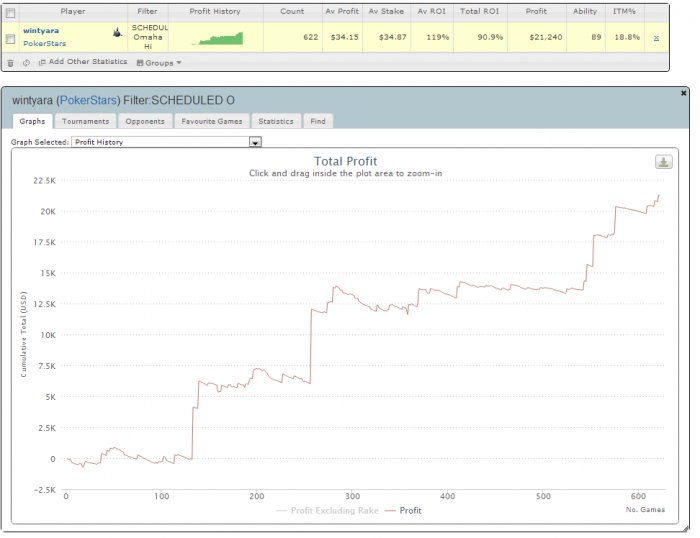Sort by the Total ROI column header
The width and height of the screenshot is (700, 538).
coord(479,12)
